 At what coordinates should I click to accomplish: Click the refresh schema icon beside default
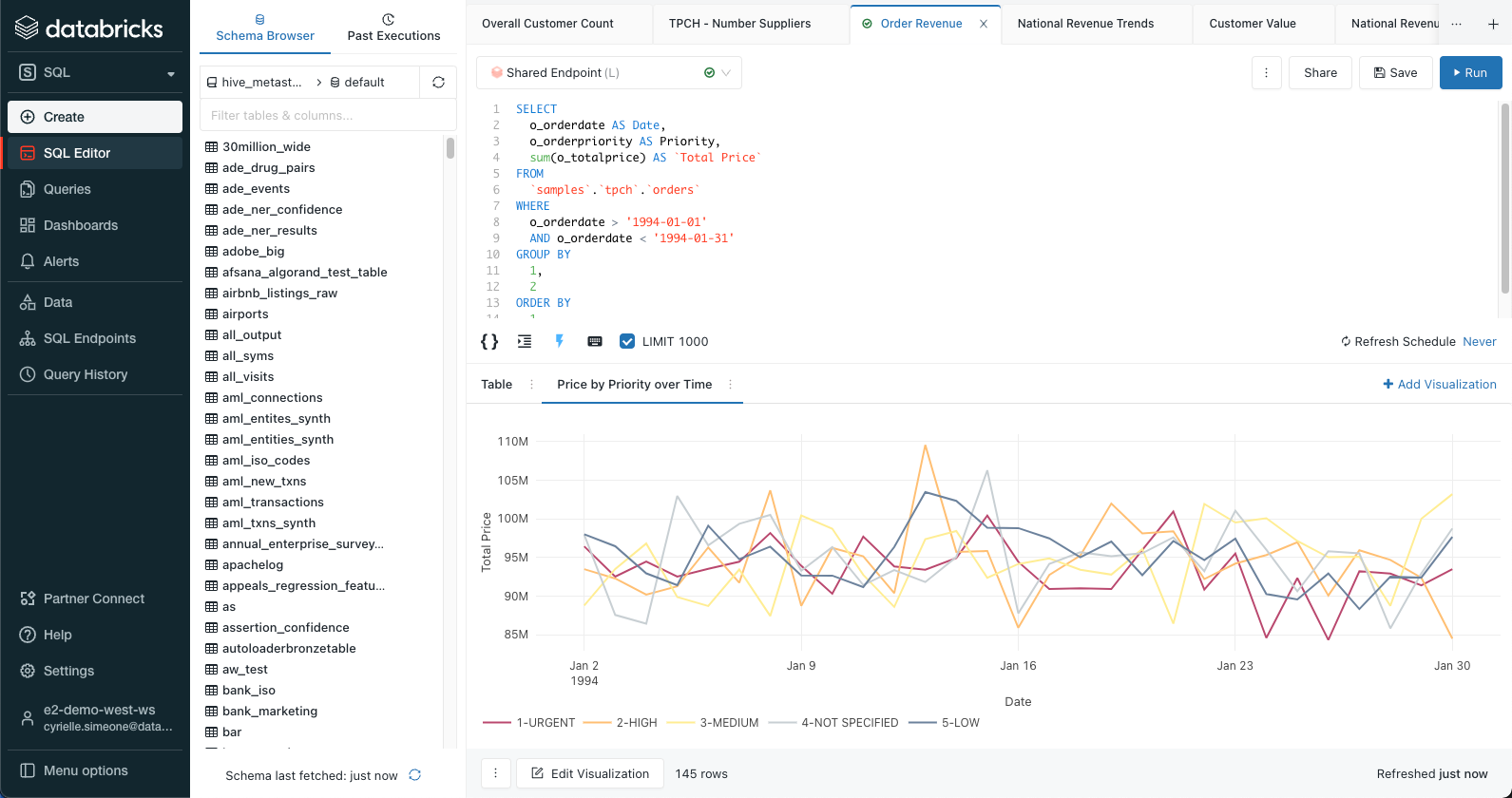438,83
